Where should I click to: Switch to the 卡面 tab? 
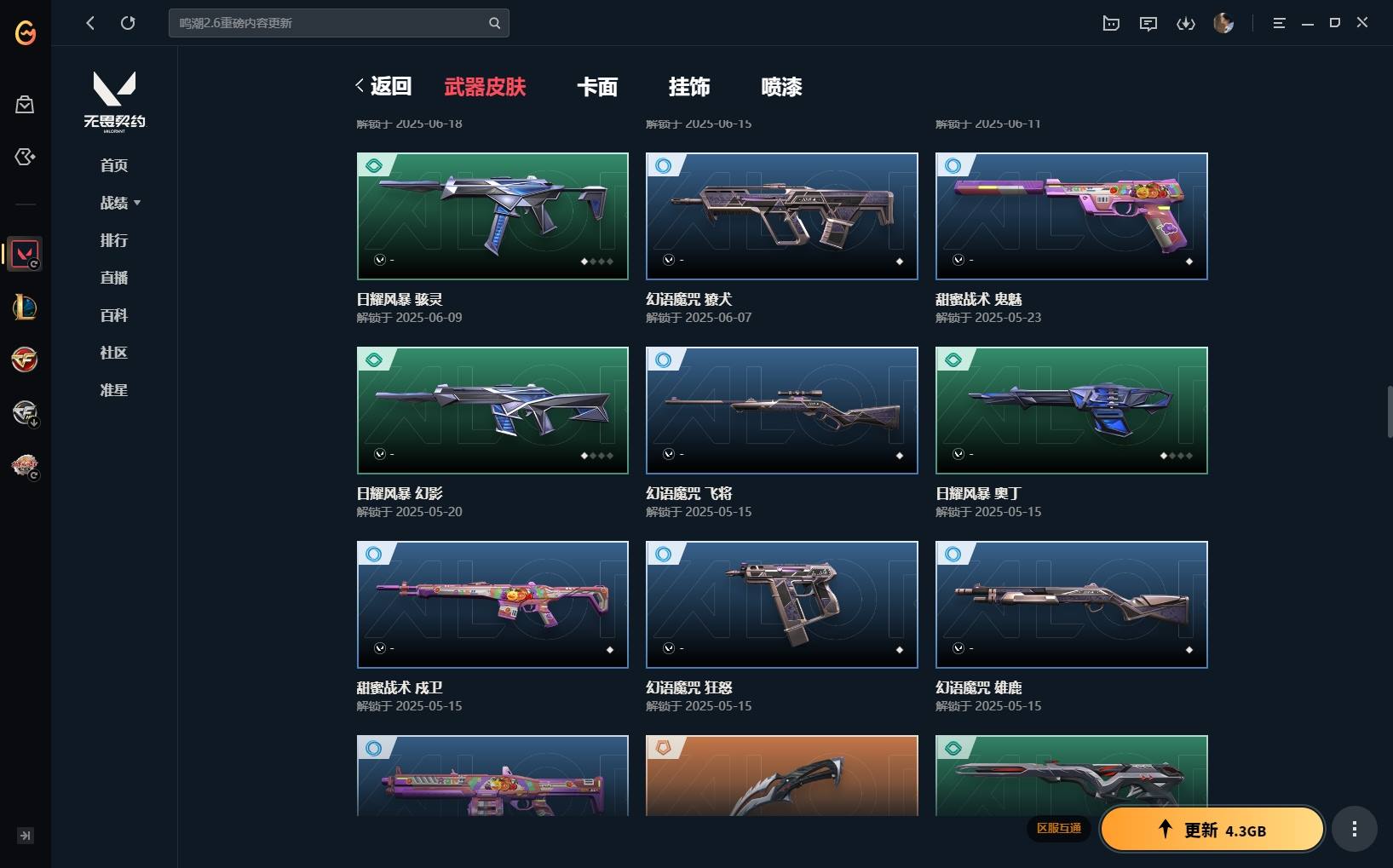pos(597,87)
